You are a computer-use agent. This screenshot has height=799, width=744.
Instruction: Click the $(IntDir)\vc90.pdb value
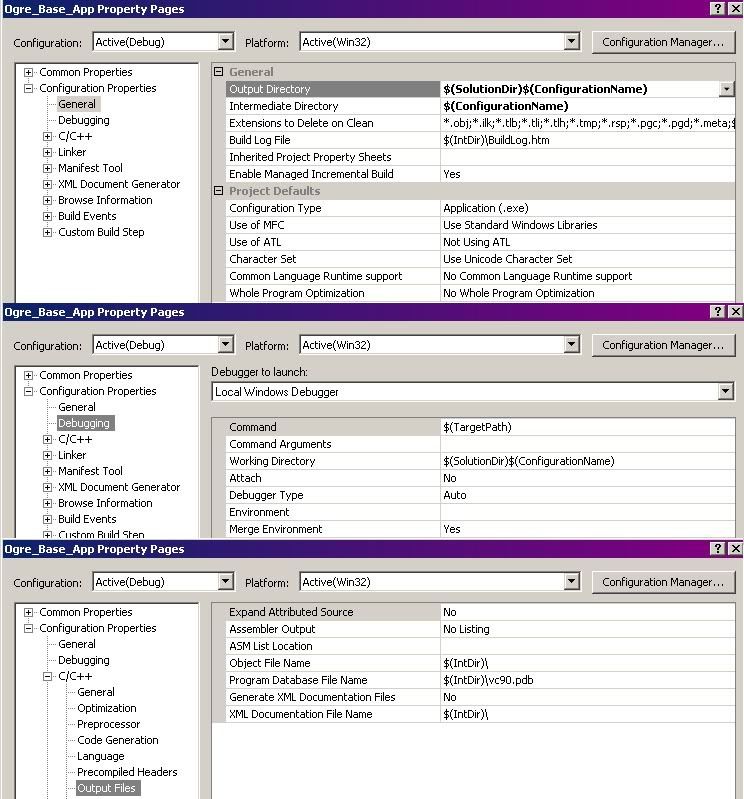[588, 680]
